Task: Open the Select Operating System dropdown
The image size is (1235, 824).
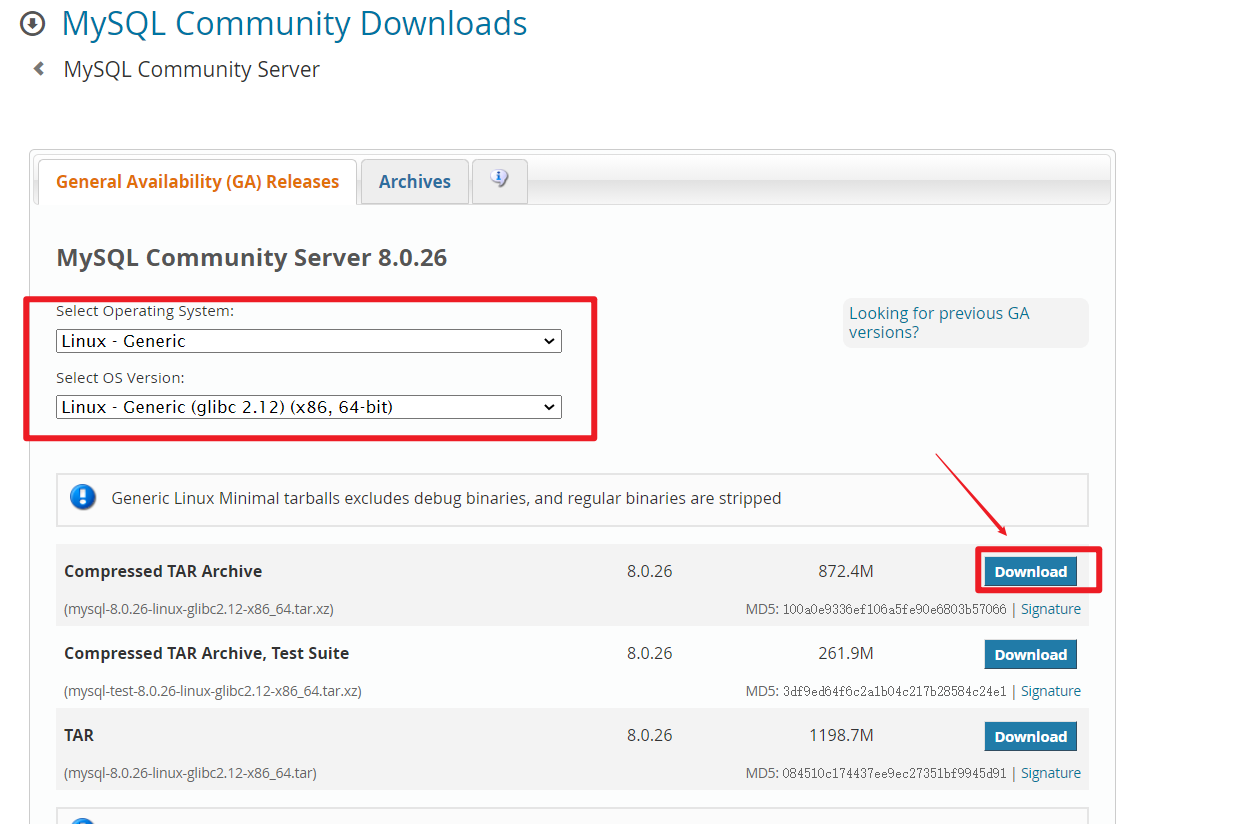Action: pyautogui.click(x=309, y=341)
